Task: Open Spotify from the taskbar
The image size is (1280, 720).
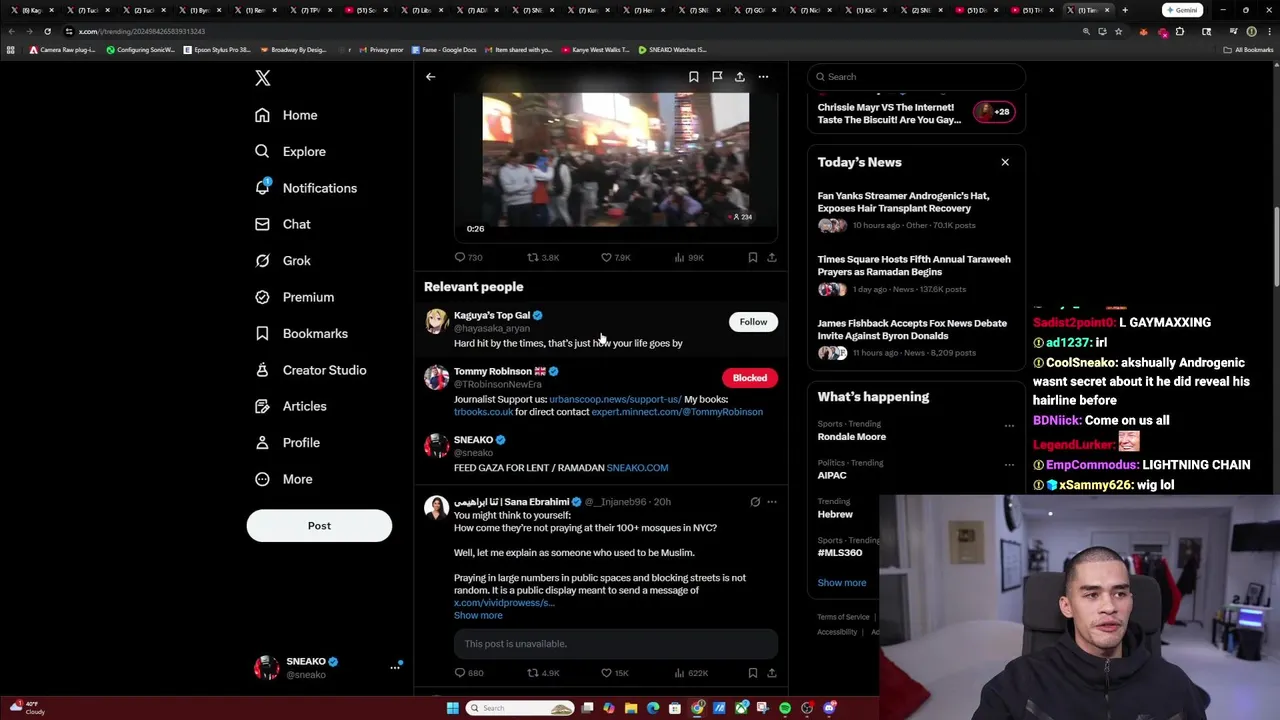Action: click(x=785, y=708)
